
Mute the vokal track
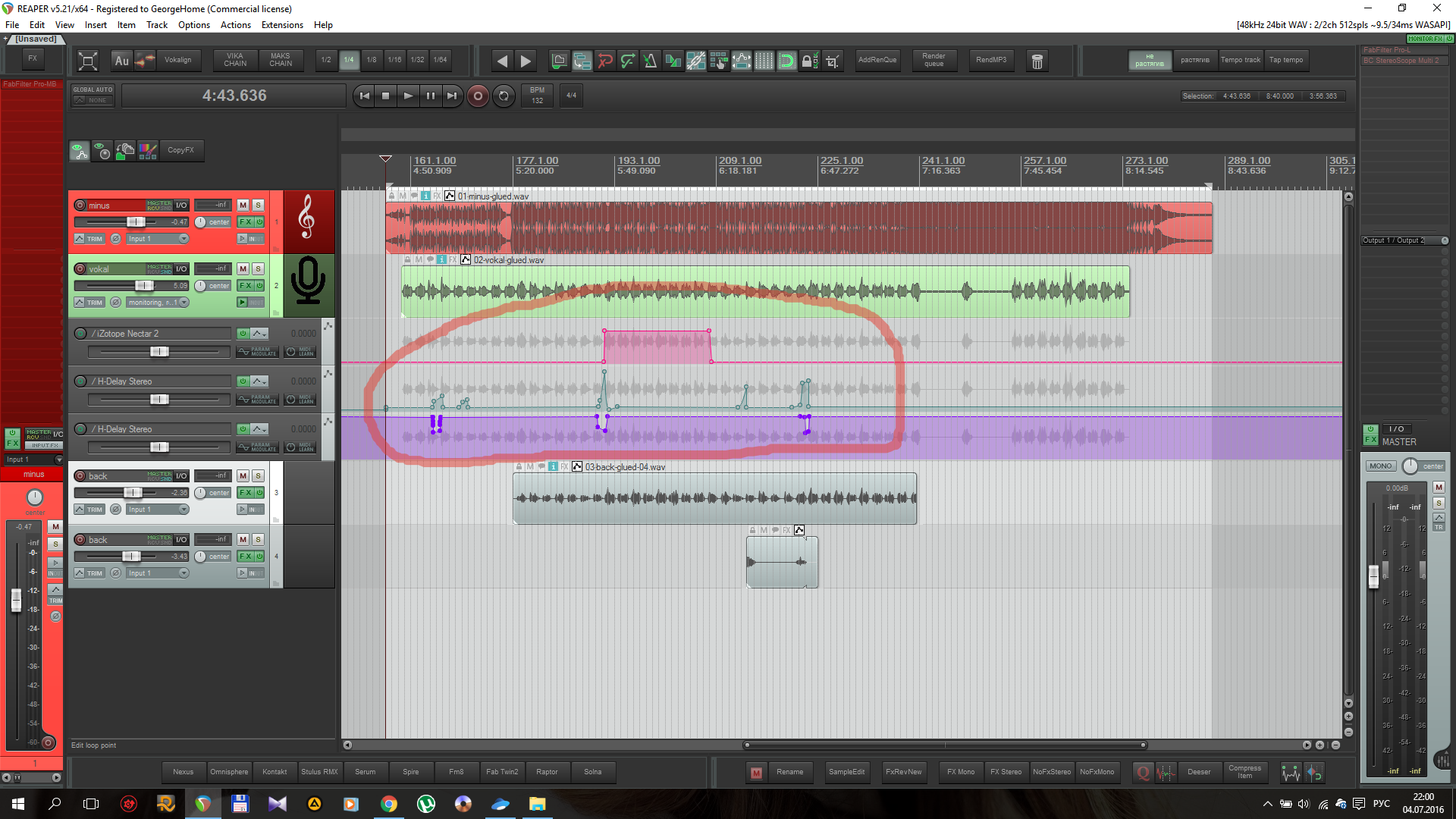243,268
